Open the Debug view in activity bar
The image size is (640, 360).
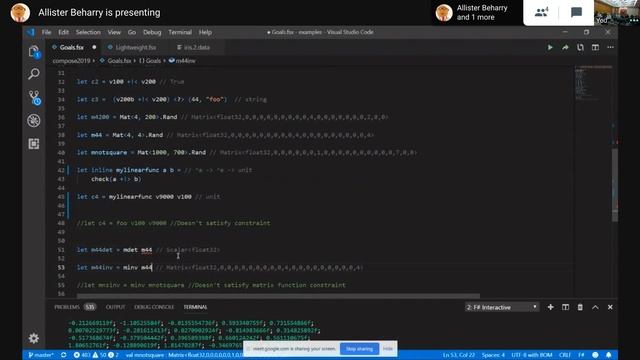tap(34, 120)
